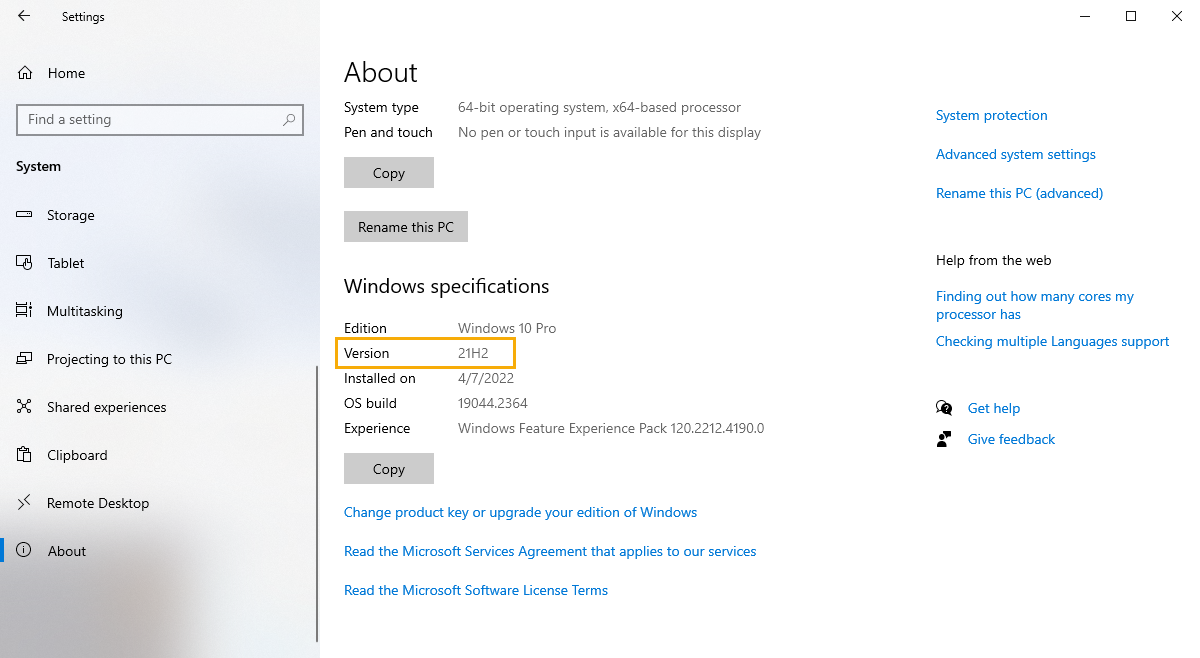Open Checking multiple Languages support link
The height and width of the screenshot is (658, 1200).
coord(1052,341)
